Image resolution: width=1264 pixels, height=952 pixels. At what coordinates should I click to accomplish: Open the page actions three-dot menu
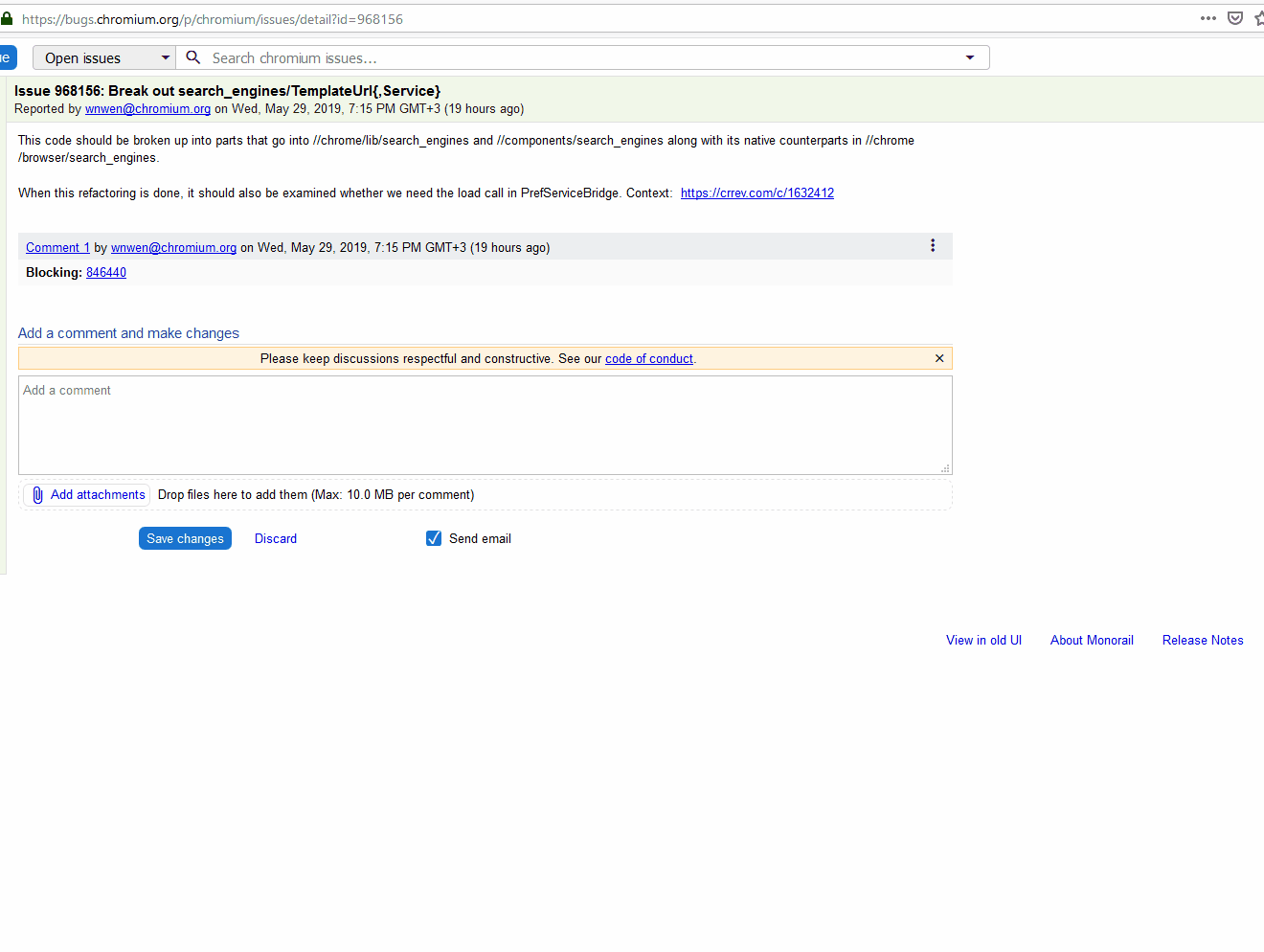(x=1208, y=18)
